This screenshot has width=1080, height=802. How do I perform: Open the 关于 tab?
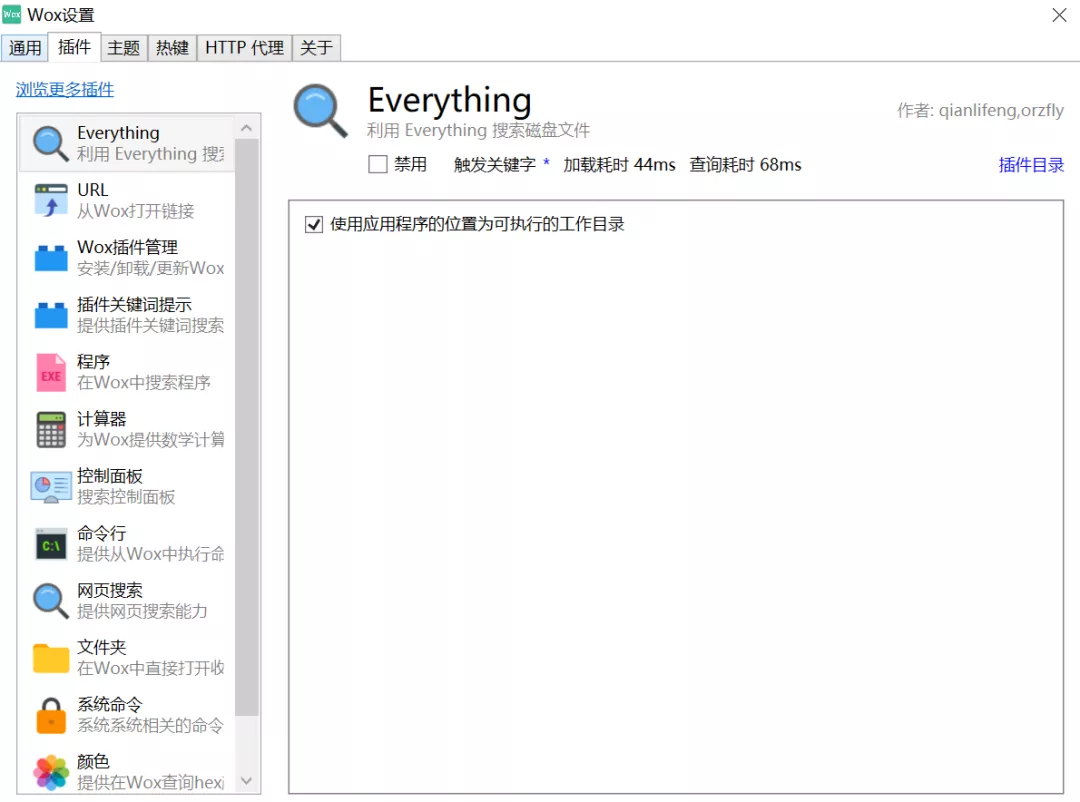[x=316, y=48]
